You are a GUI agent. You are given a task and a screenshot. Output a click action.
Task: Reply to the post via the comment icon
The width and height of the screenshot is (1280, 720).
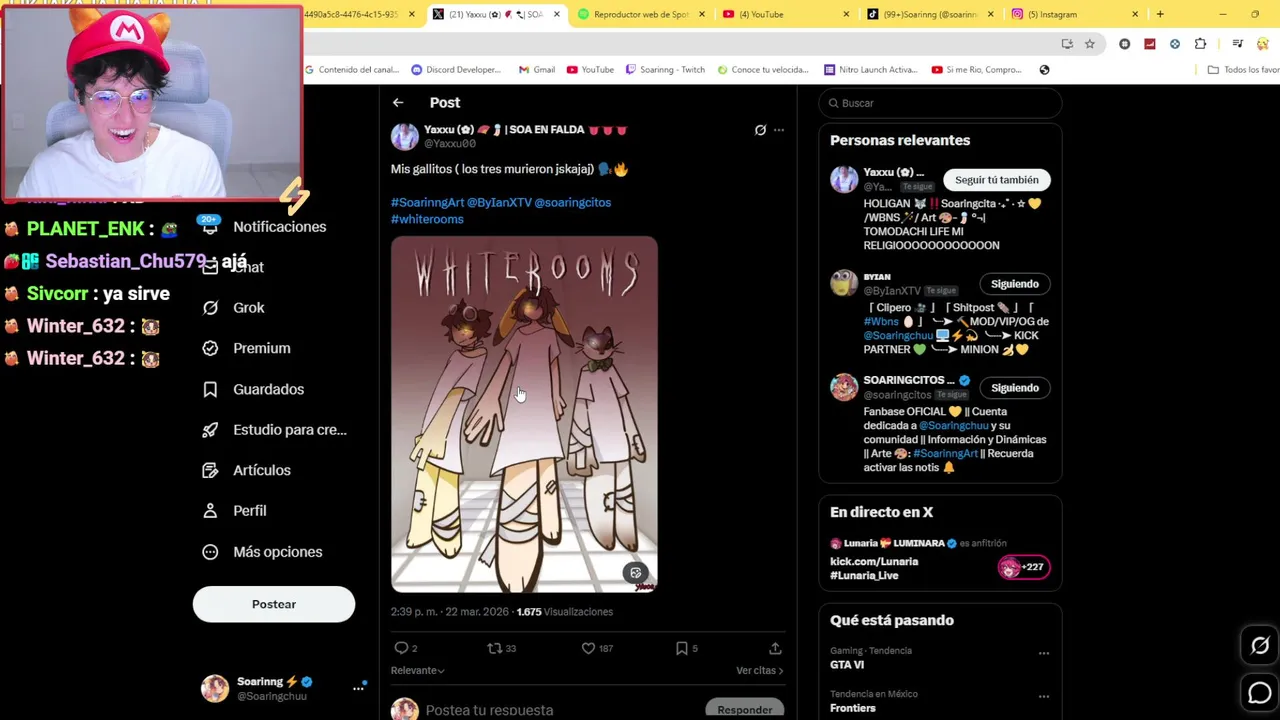[x=401, y=648]
